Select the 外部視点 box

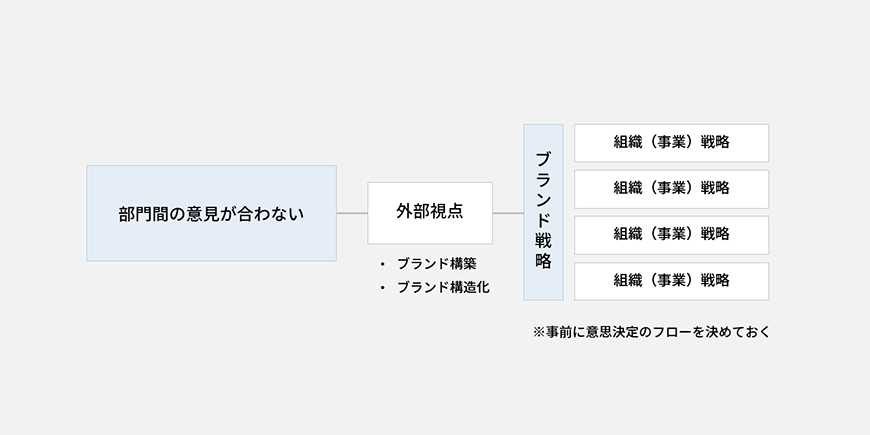pyautogui.click(x=430, y=213)
